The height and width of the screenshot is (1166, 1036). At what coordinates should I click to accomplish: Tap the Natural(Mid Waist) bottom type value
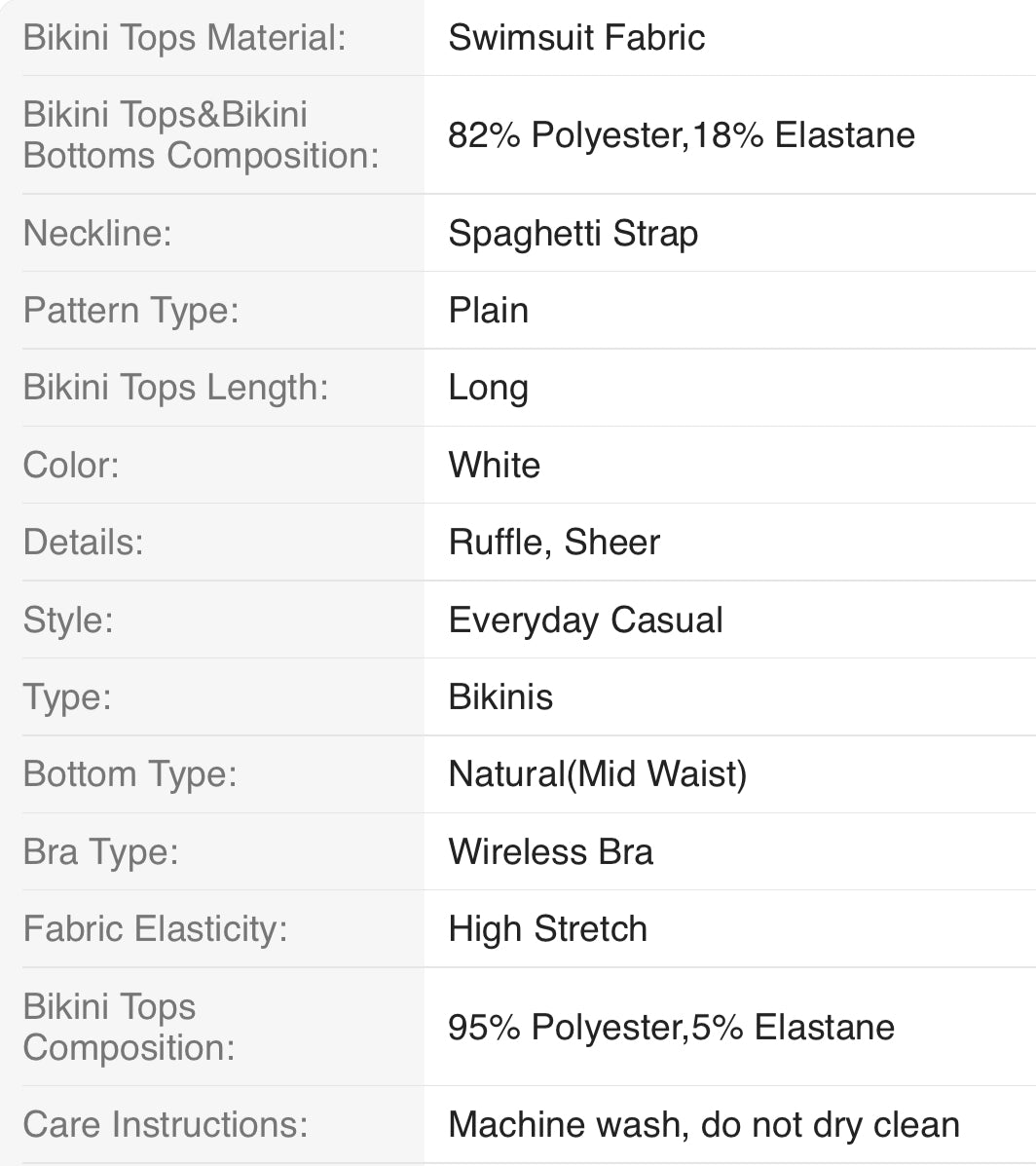point(597,774)
